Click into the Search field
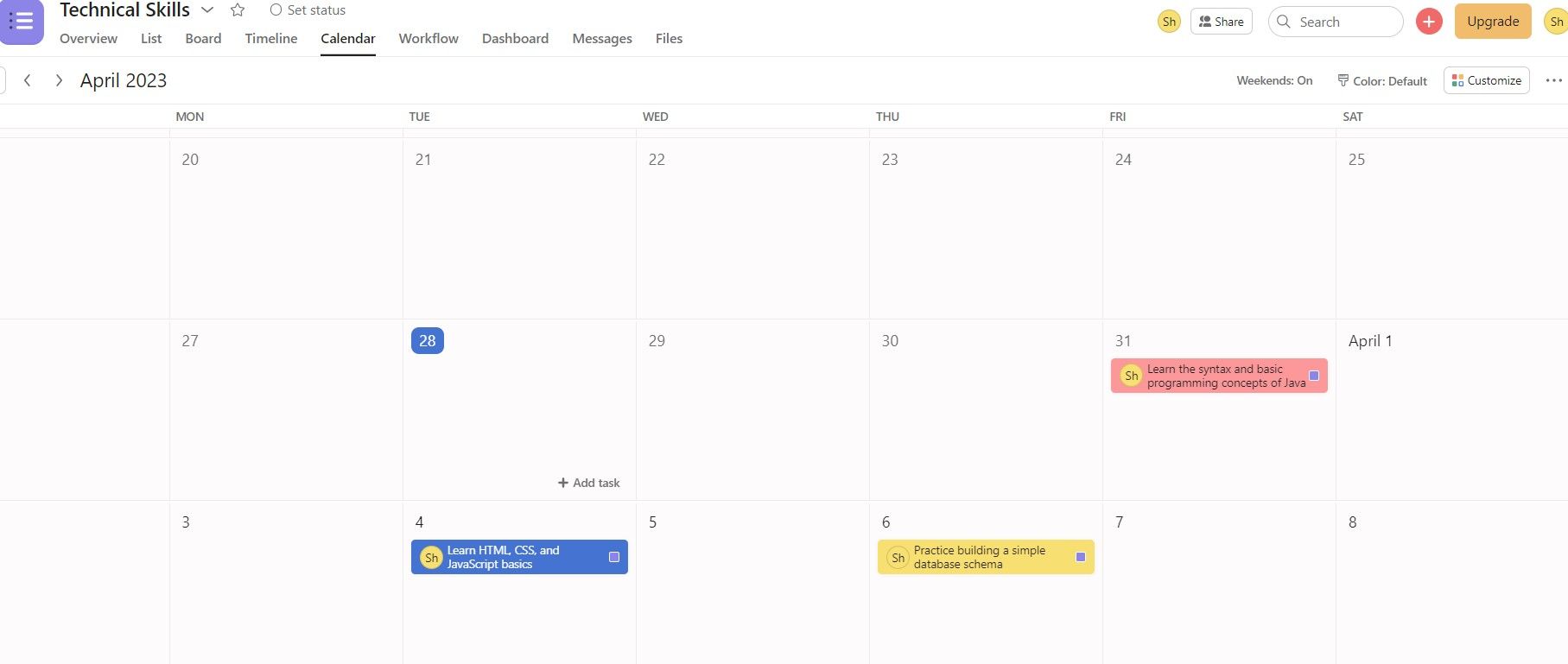Image resolution: width=1568 pixels, height=664 pixels. (1336, 22)
